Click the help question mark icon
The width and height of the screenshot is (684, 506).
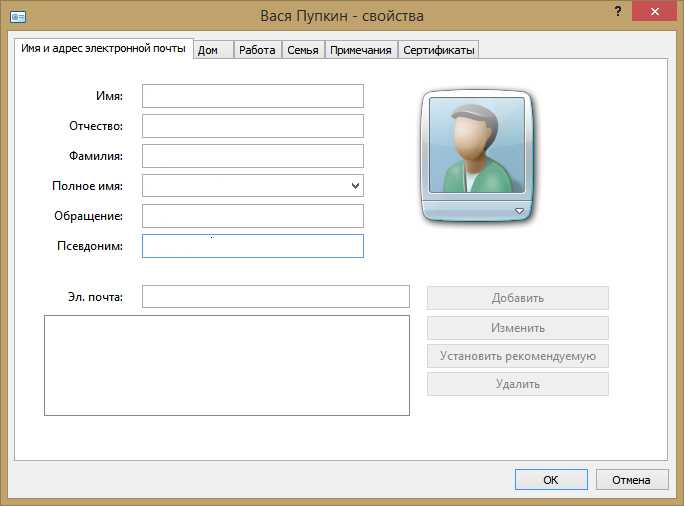tap(618, 11)
